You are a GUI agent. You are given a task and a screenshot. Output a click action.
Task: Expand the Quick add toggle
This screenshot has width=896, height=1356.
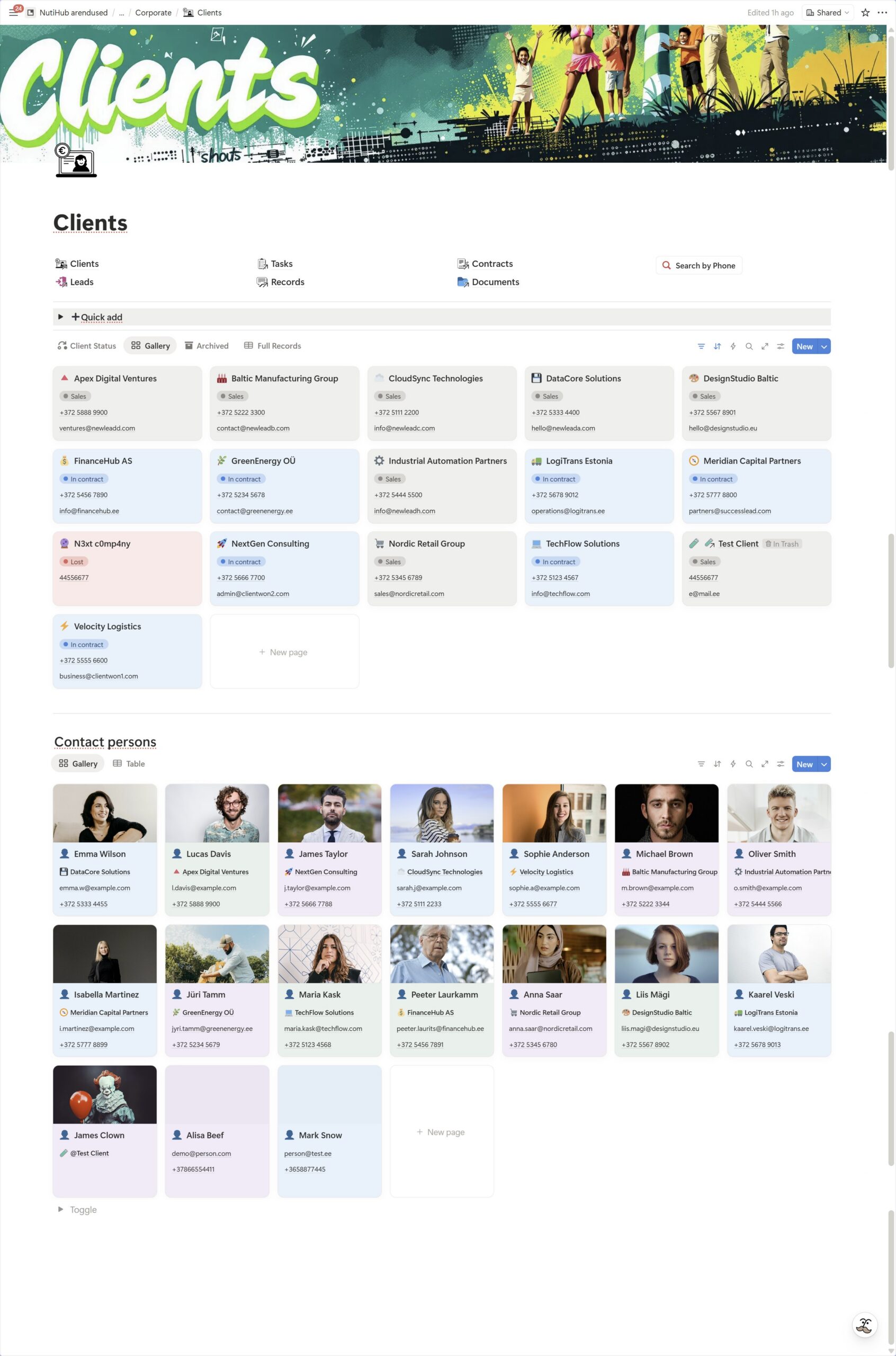(x=60, y=317)
